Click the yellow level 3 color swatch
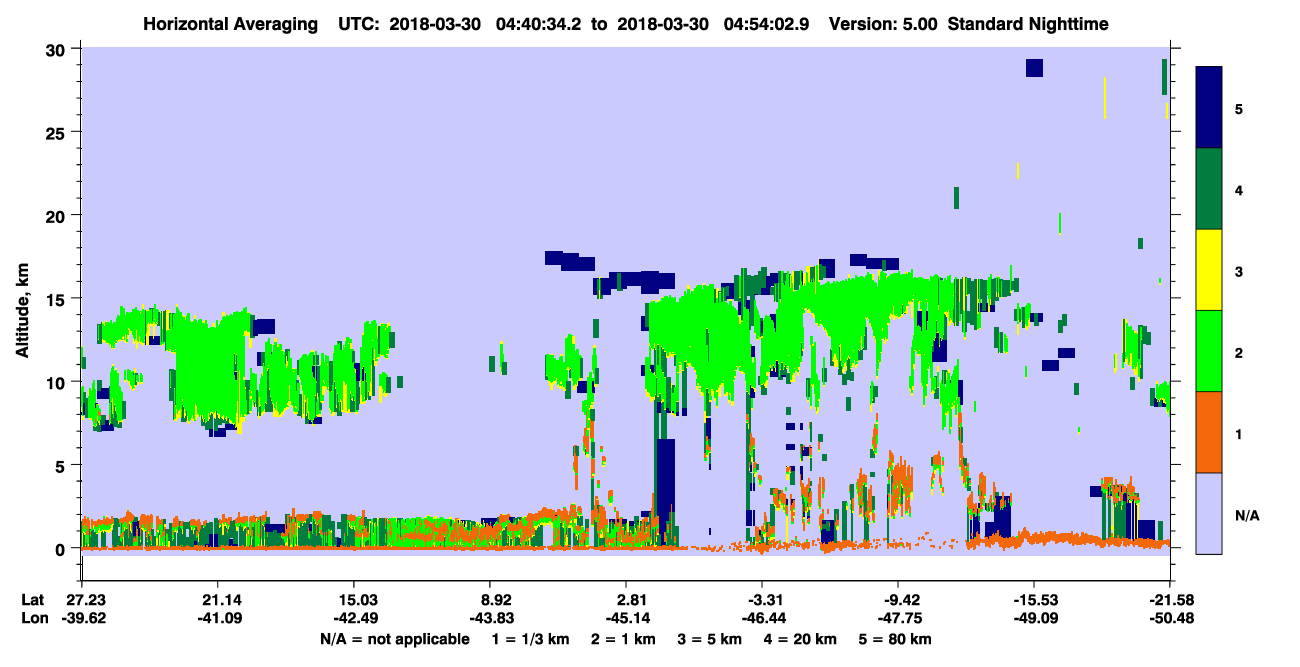Image resolution: width=1300 pixels, height=667 pixels. 1209,270
